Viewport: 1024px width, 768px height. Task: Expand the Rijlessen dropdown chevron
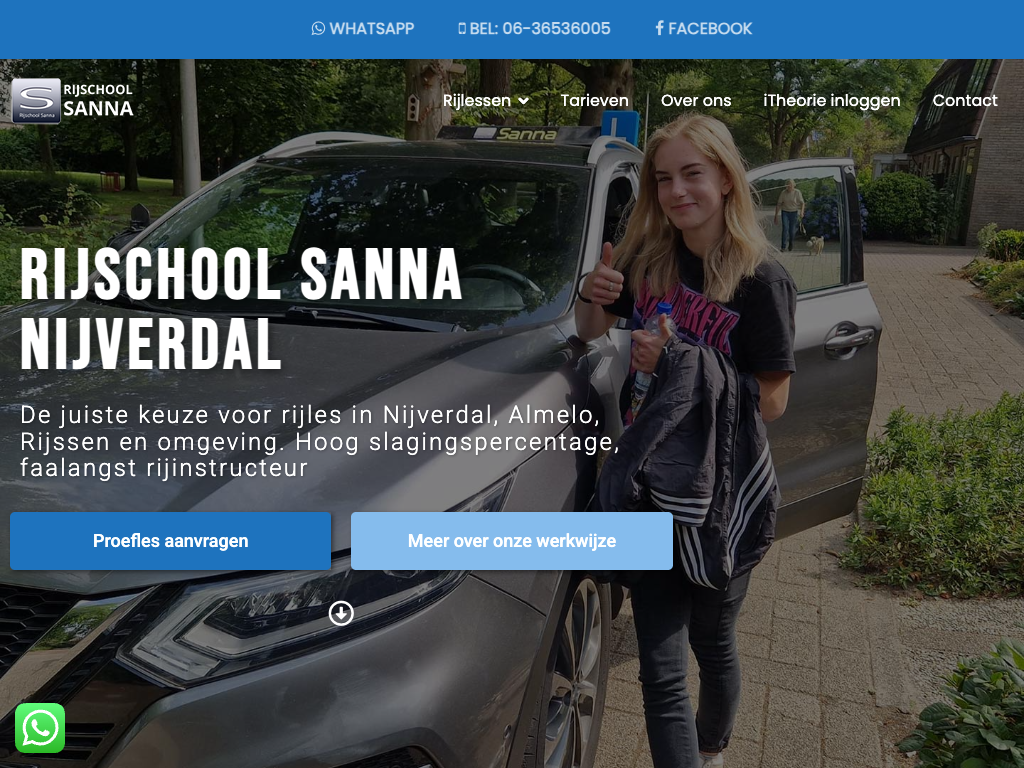coord(523,101)
